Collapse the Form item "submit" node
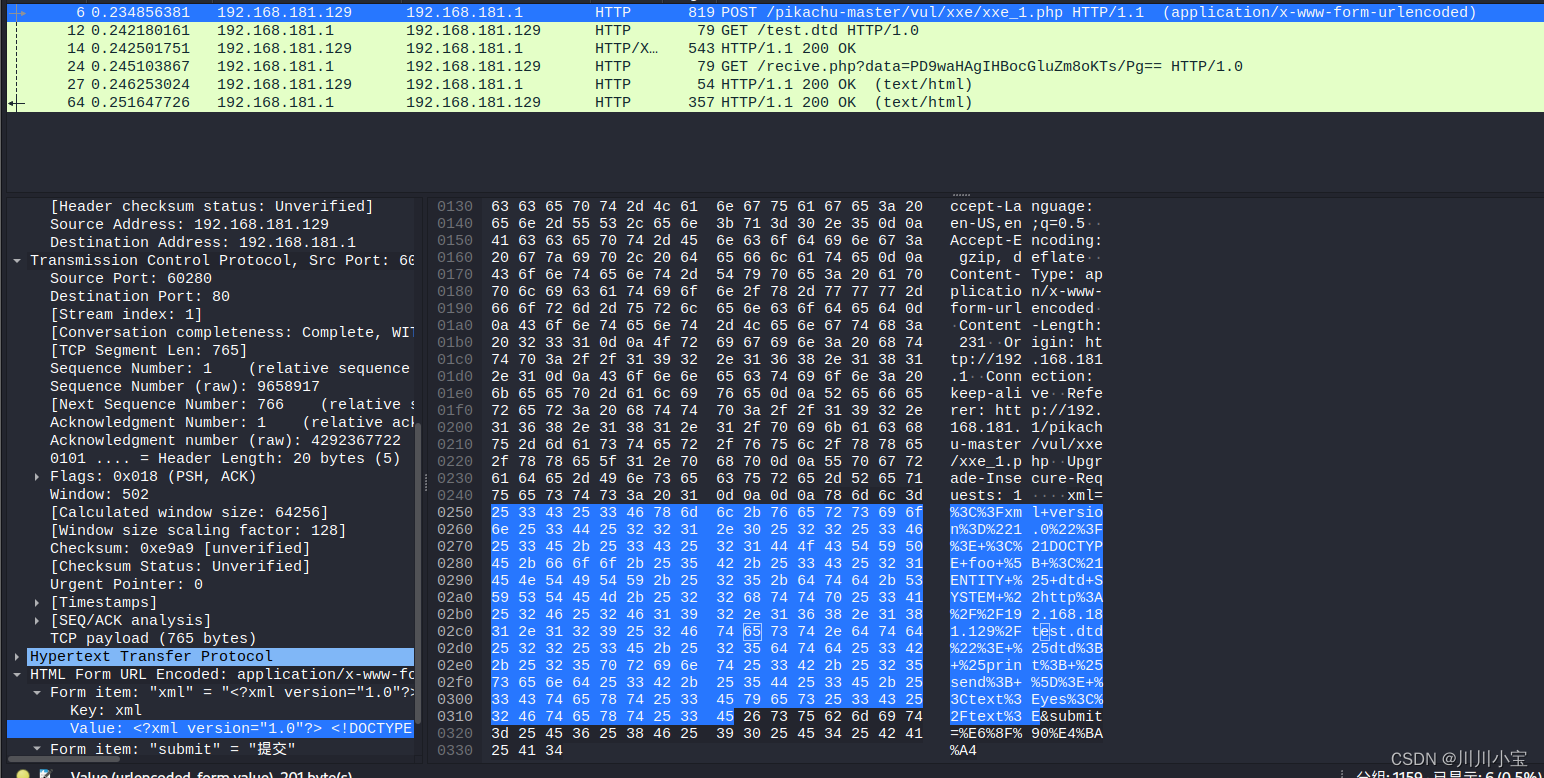The height and width of the screenshot is (778, 1544). [x=37, y=748]
